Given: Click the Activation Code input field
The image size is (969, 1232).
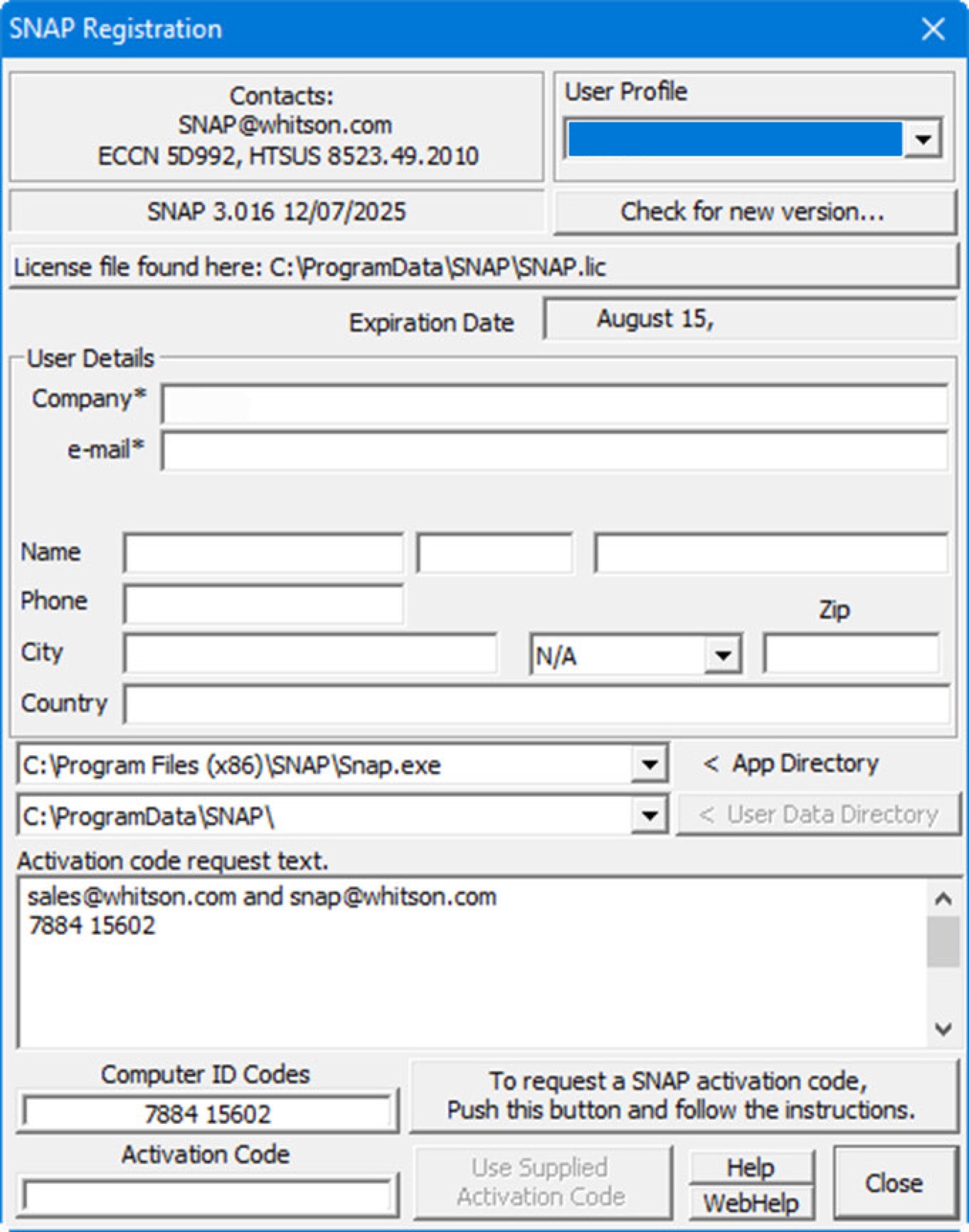Looking at the screenshot, I should coord(207,1196).
